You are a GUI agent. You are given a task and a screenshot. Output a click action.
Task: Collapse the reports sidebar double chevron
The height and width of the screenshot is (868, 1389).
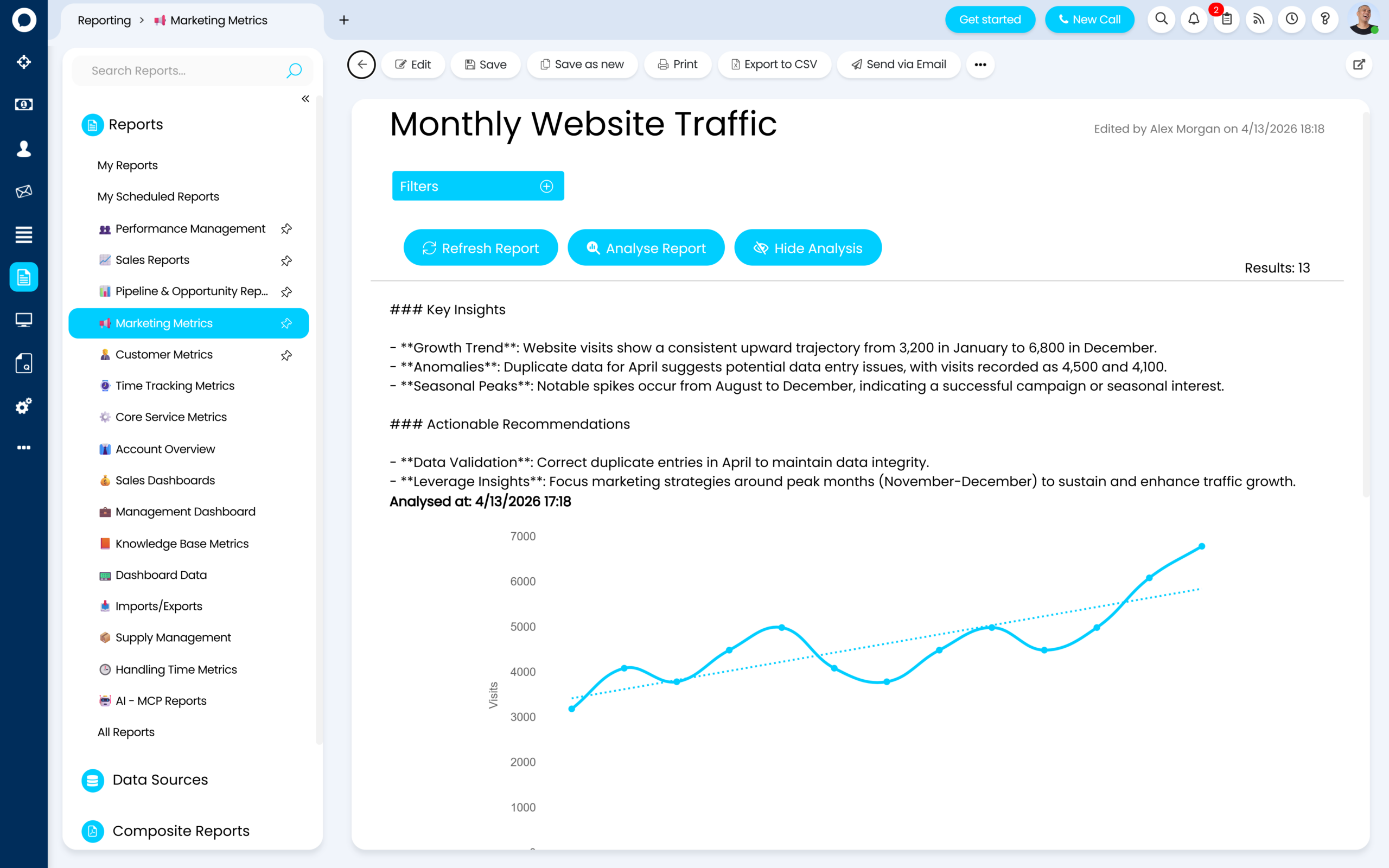305,99
